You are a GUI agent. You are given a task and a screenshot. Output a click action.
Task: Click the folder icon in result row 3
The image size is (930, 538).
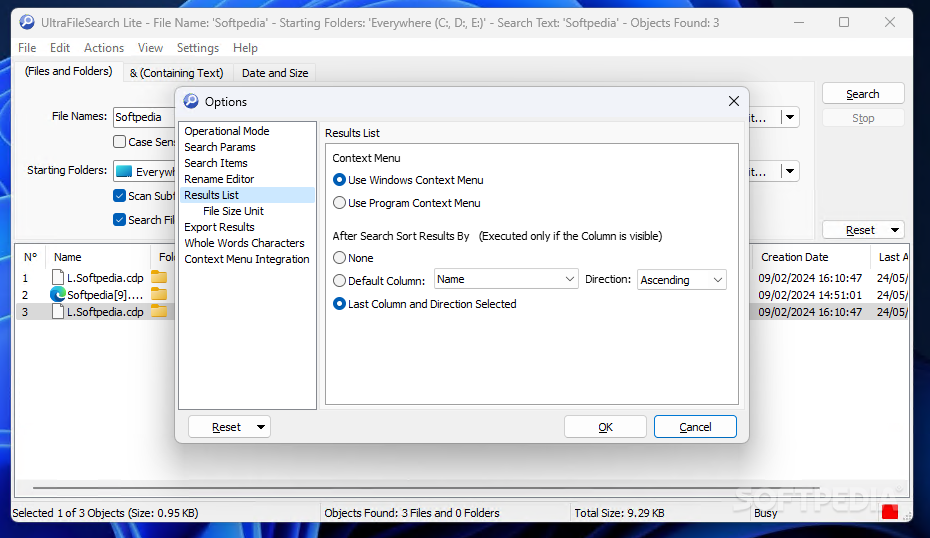tap(159, 311)
